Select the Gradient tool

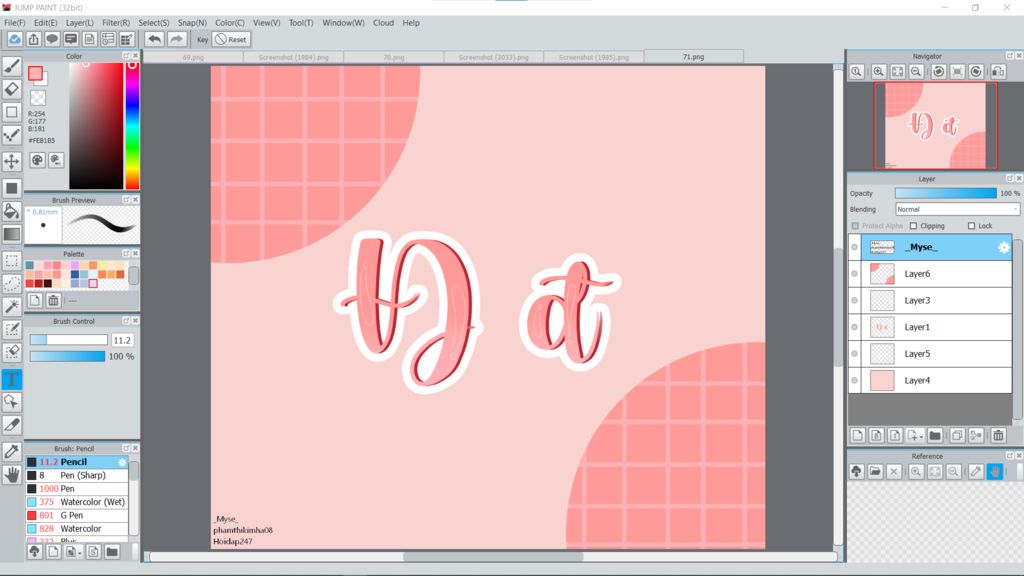click(12, 234)
